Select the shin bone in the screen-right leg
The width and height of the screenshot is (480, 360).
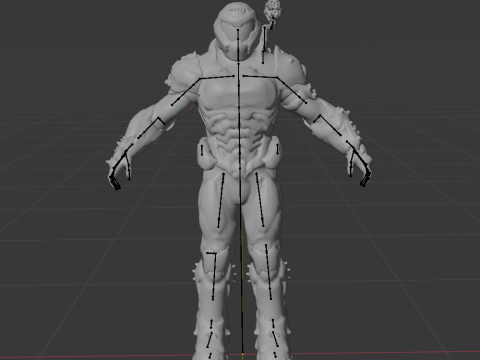[x=268, y=271]
